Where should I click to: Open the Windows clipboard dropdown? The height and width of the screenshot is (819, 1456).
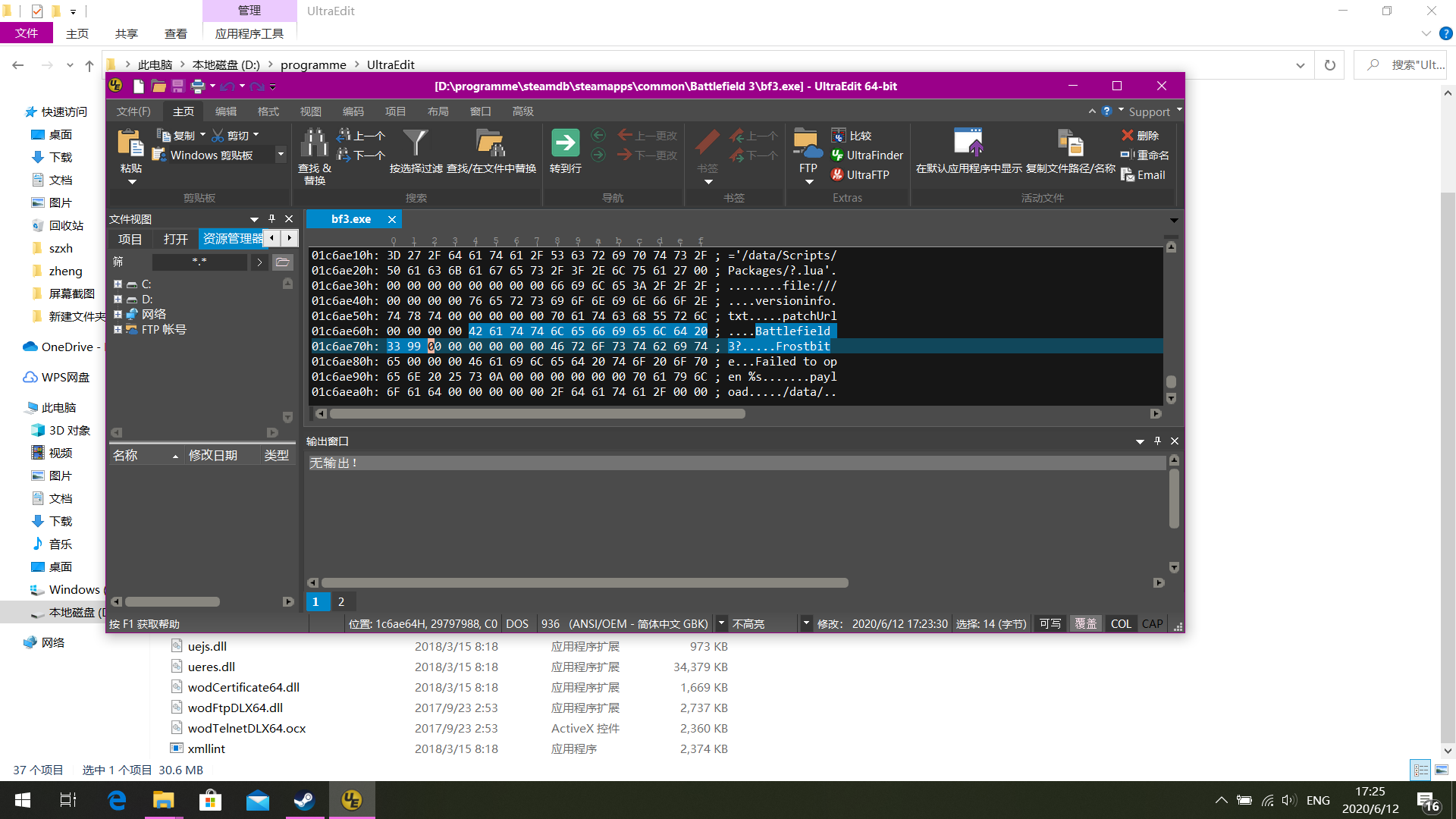pyautogui.click(x=281, y=155)
